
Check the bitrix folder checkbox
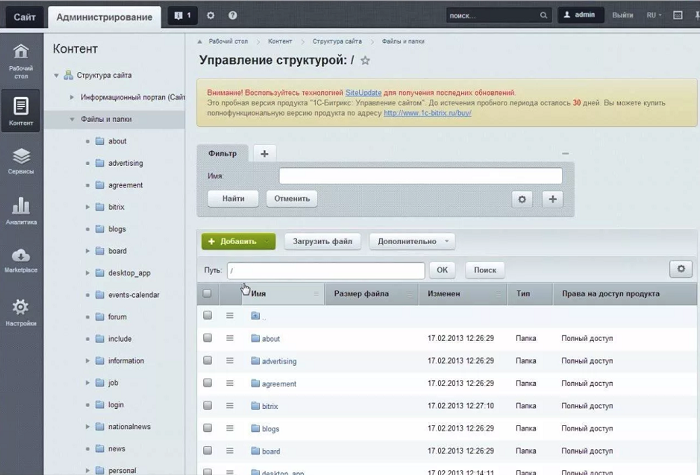click(207, 405)
